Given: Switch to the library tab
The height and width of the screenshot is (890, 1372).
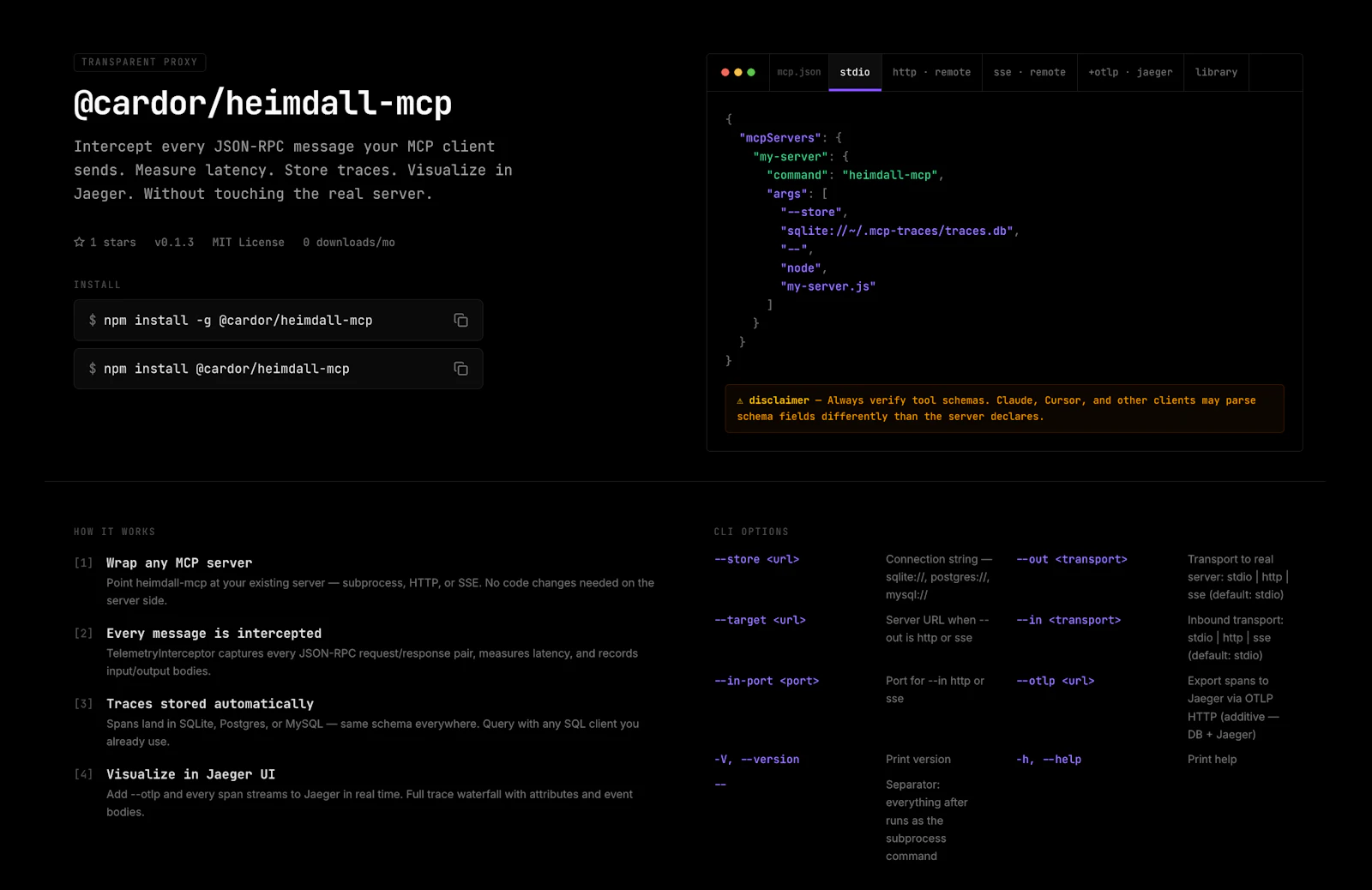Looking at the screenshot, I should point(1216,72).
